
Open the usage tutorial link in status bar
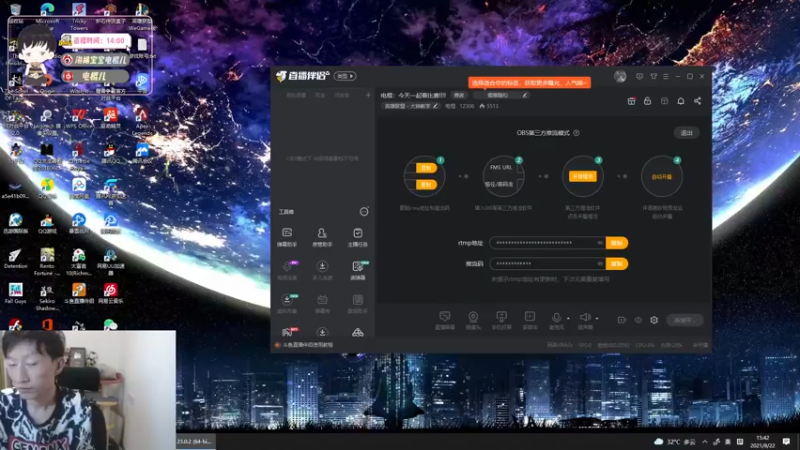pos(308,345)
